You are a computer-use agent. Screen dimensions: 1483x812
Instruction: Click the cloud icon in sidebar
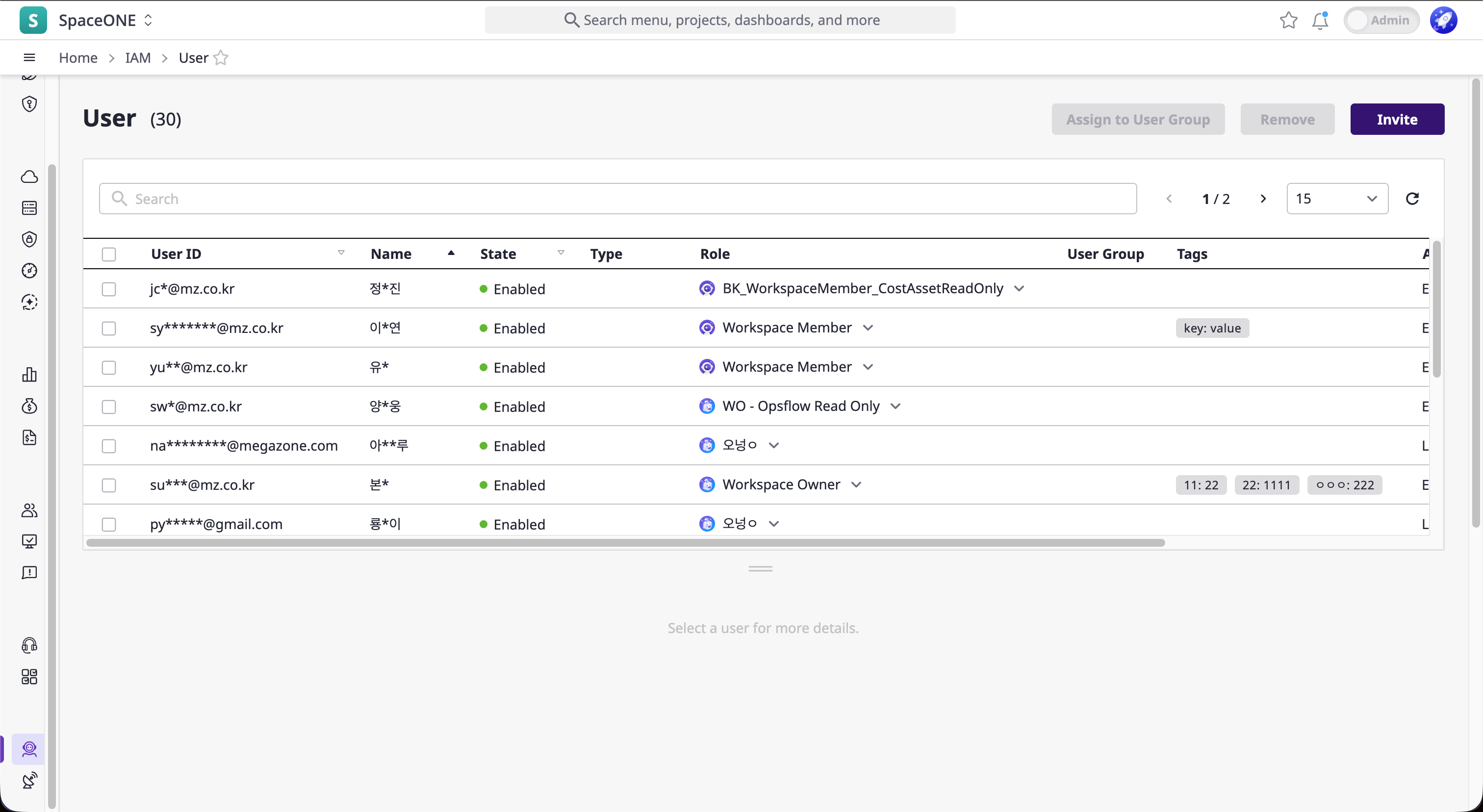(x=29, y=177)
